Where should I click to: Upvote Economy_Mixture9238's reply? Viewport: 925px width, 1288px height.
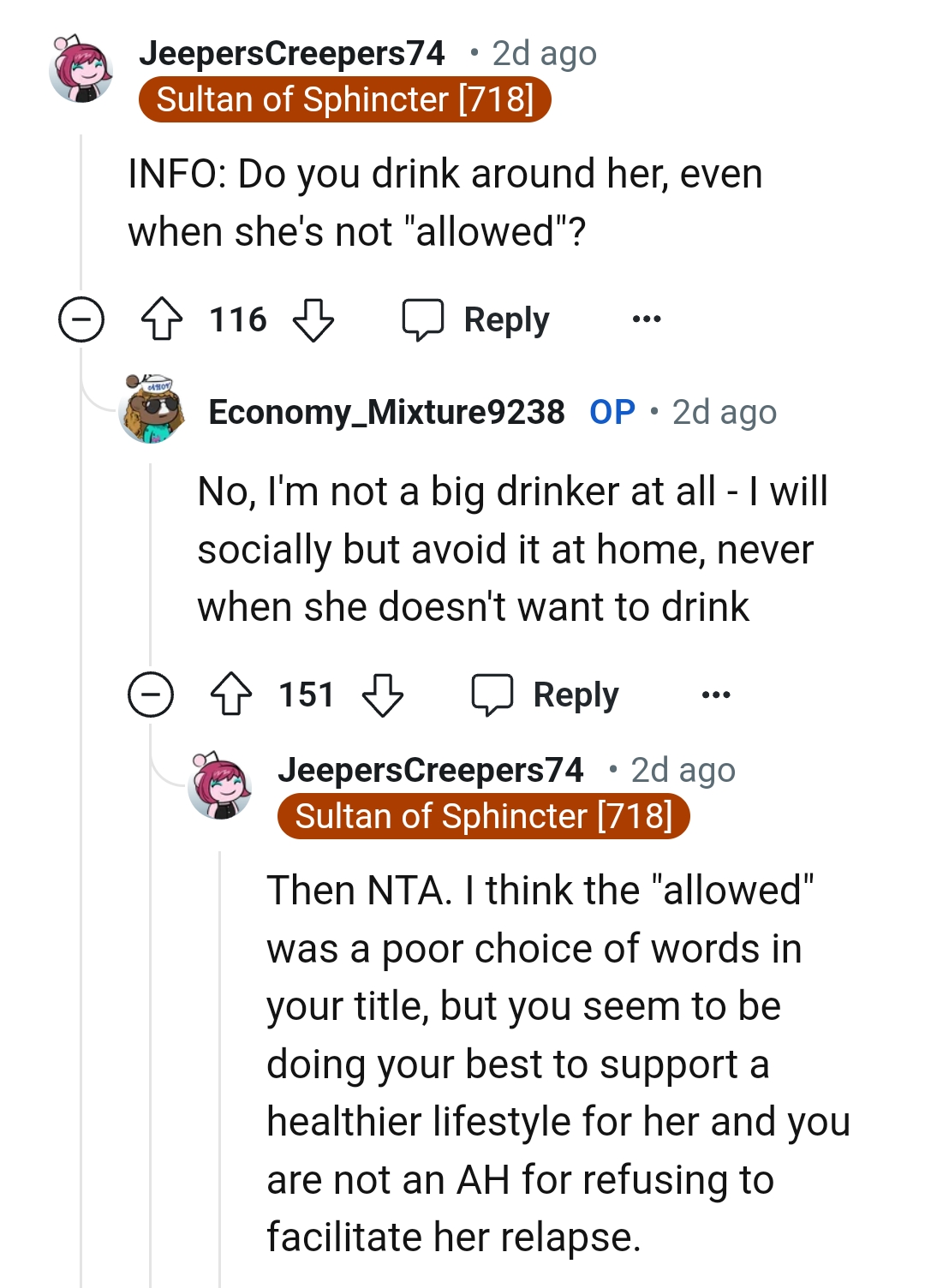coord(231,695)
